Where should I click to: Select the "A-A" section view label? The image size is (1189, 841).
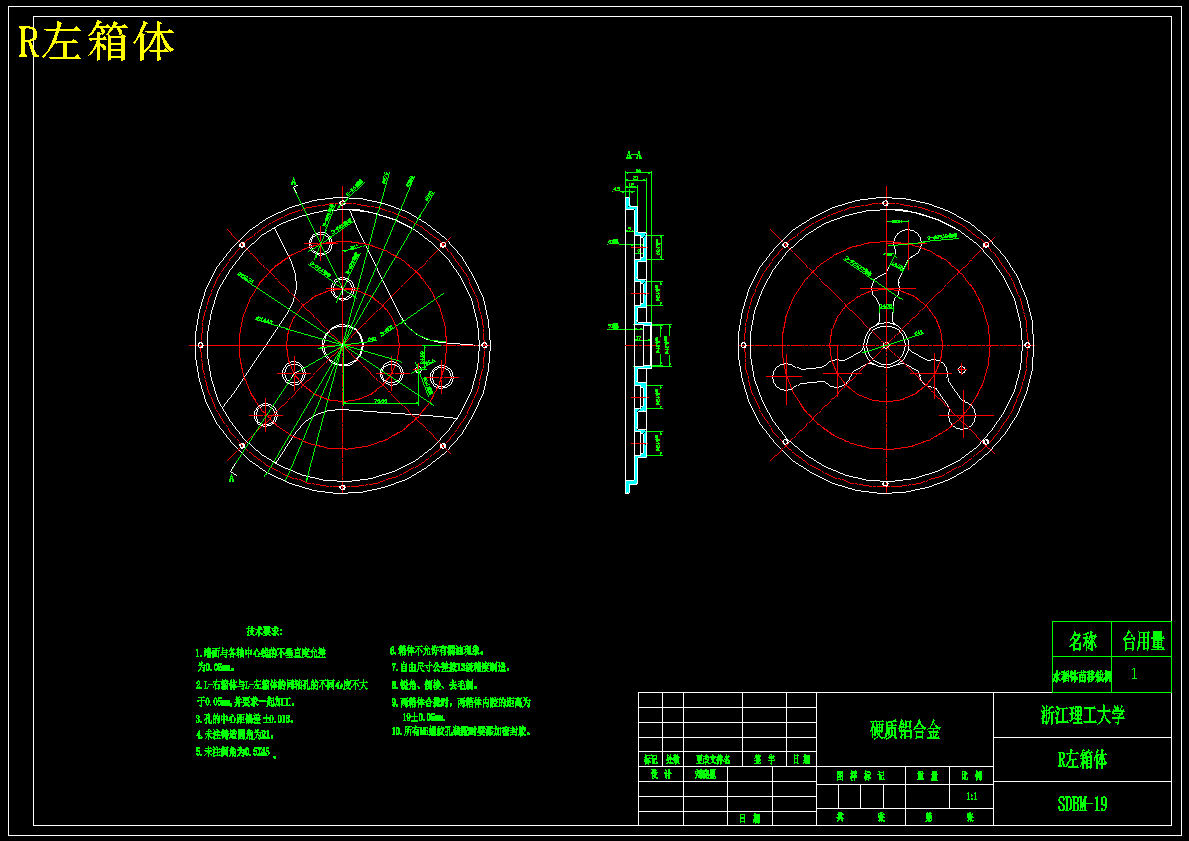tap(634, 155)
